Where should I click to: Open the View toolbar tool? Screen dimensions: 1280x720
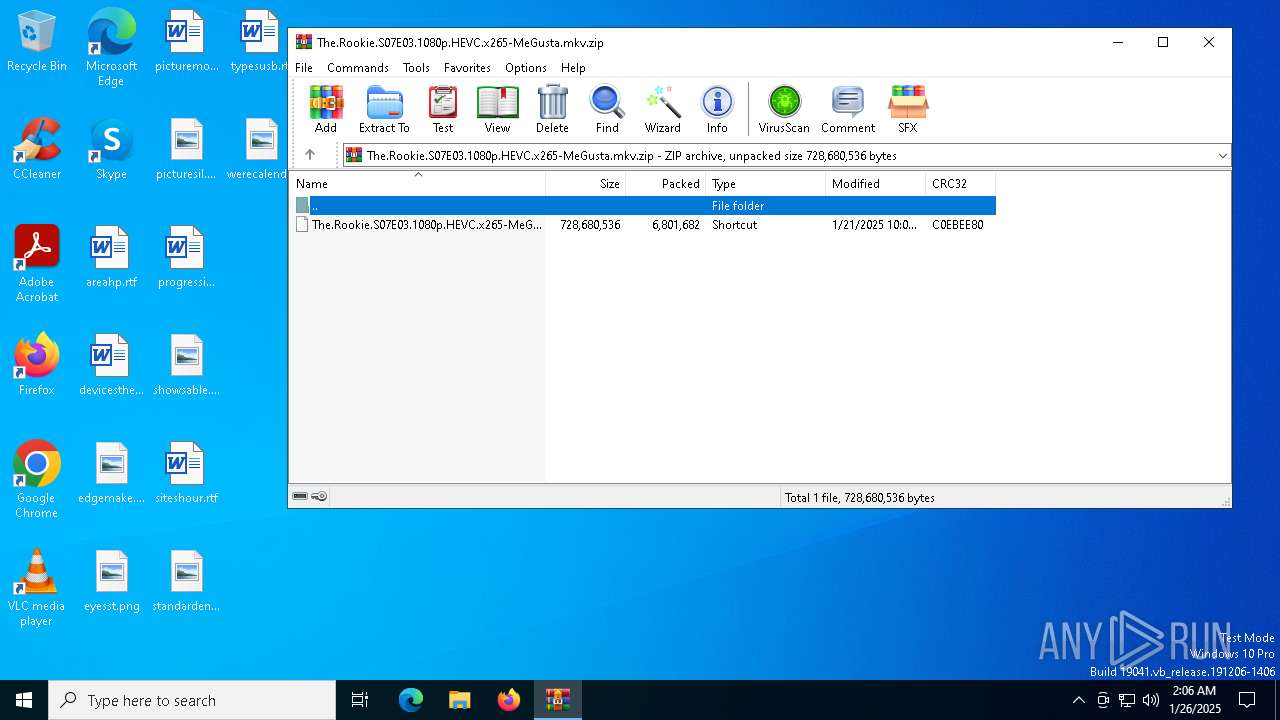[497, 109]
